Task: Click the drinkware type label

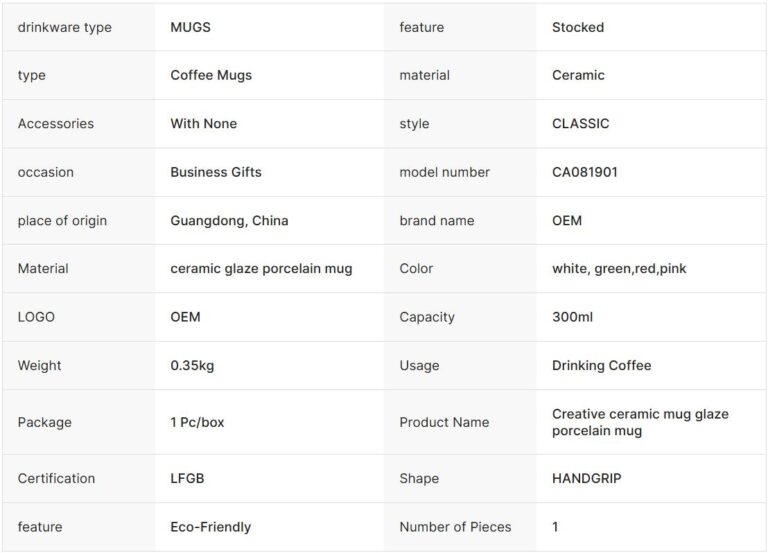Action: (65, 27)
